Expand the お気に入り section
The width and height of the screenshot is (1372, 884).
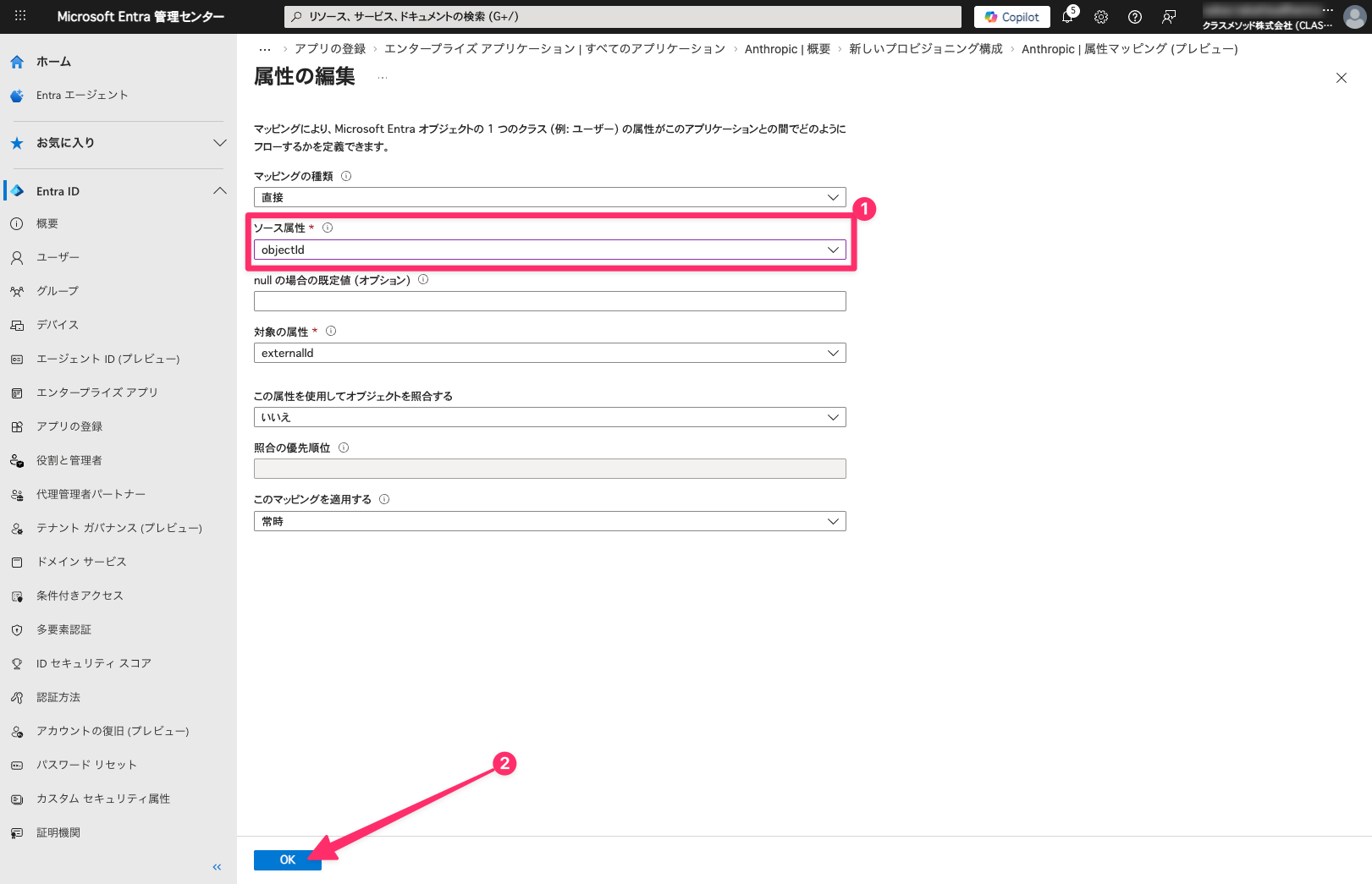pos(219,143)
